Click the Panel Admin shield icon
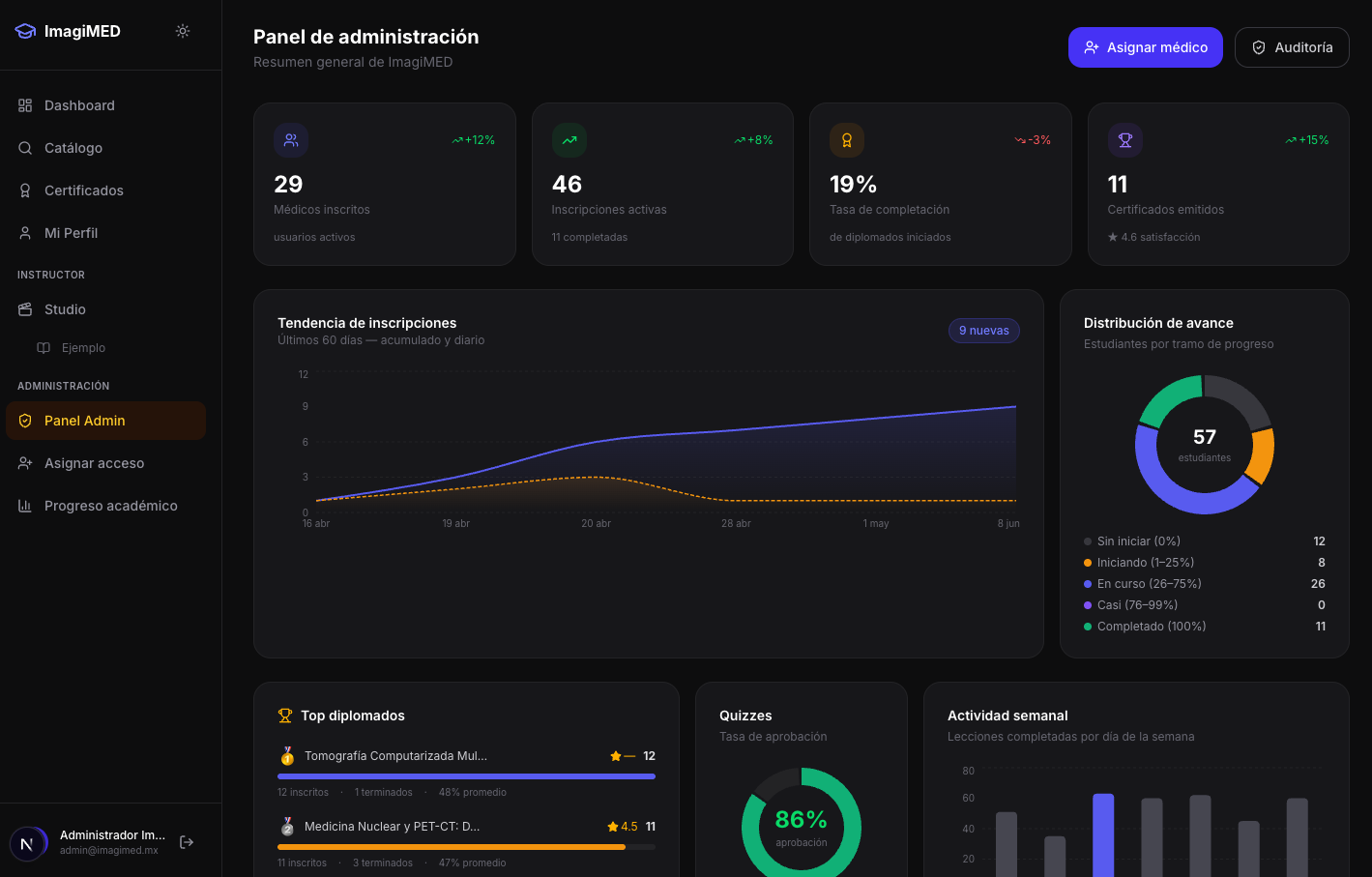1372x877 pixels. (25, 421)
